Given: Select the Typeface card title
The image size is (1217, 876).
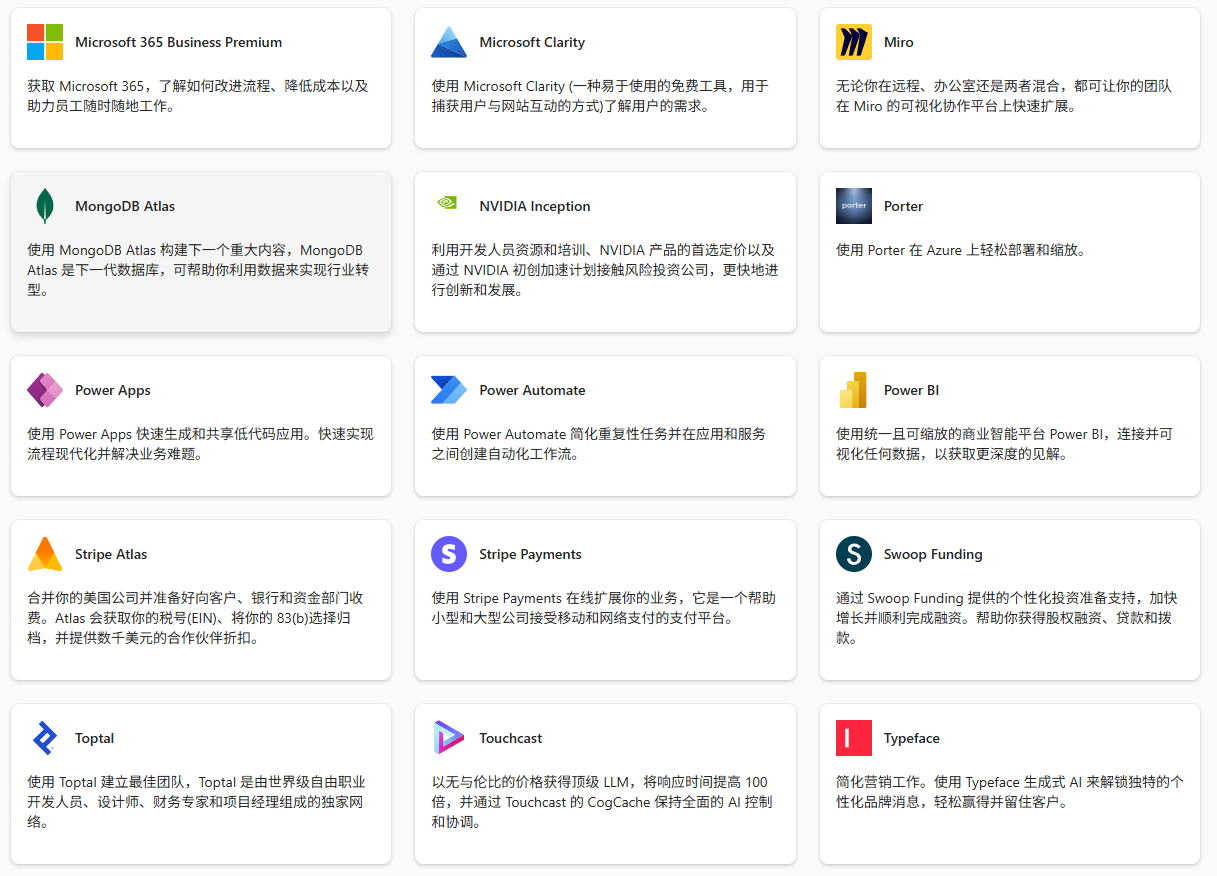Looking at the screenshot, I should (x=912, y=738).
